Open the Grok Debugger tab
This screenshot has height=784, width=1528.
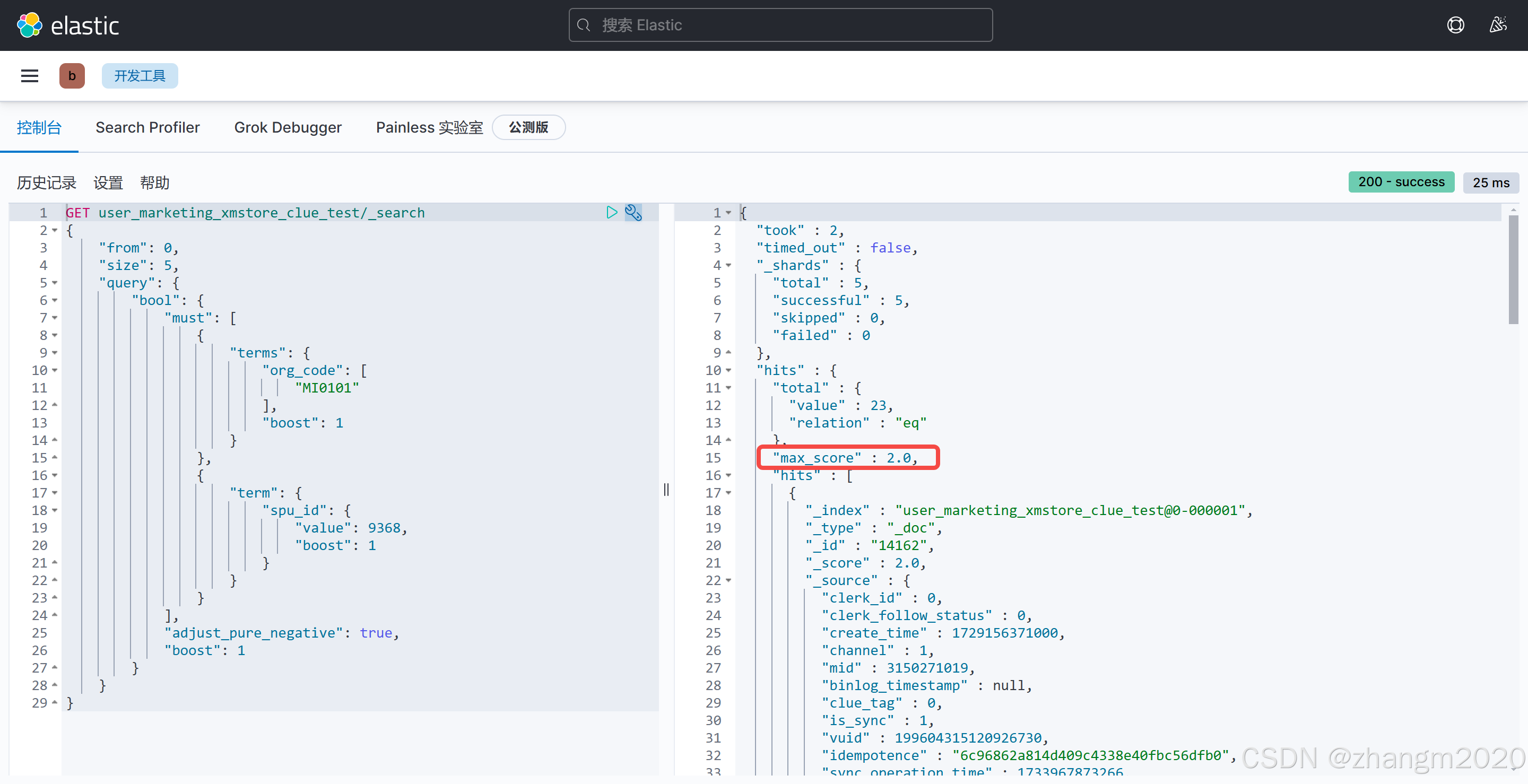[288, 127]
